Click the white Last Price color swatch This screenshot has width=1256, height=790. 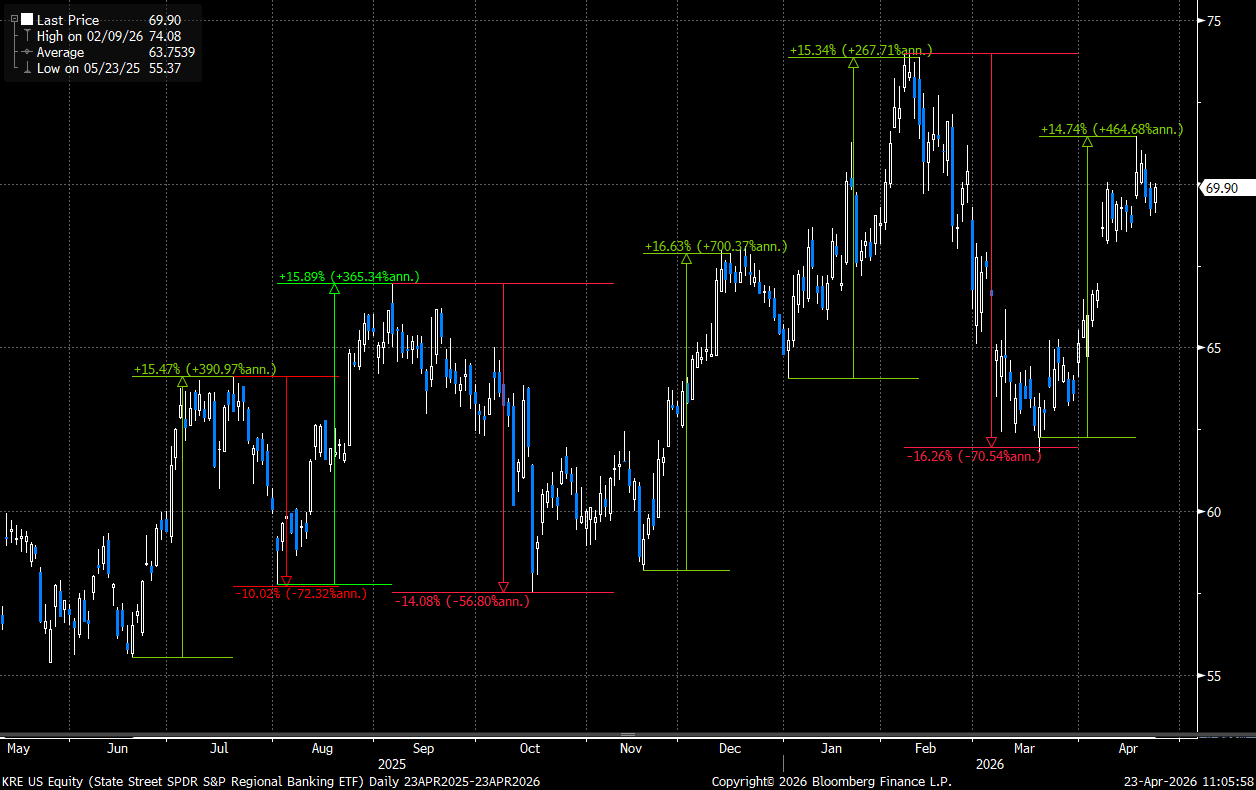(27, 20)
